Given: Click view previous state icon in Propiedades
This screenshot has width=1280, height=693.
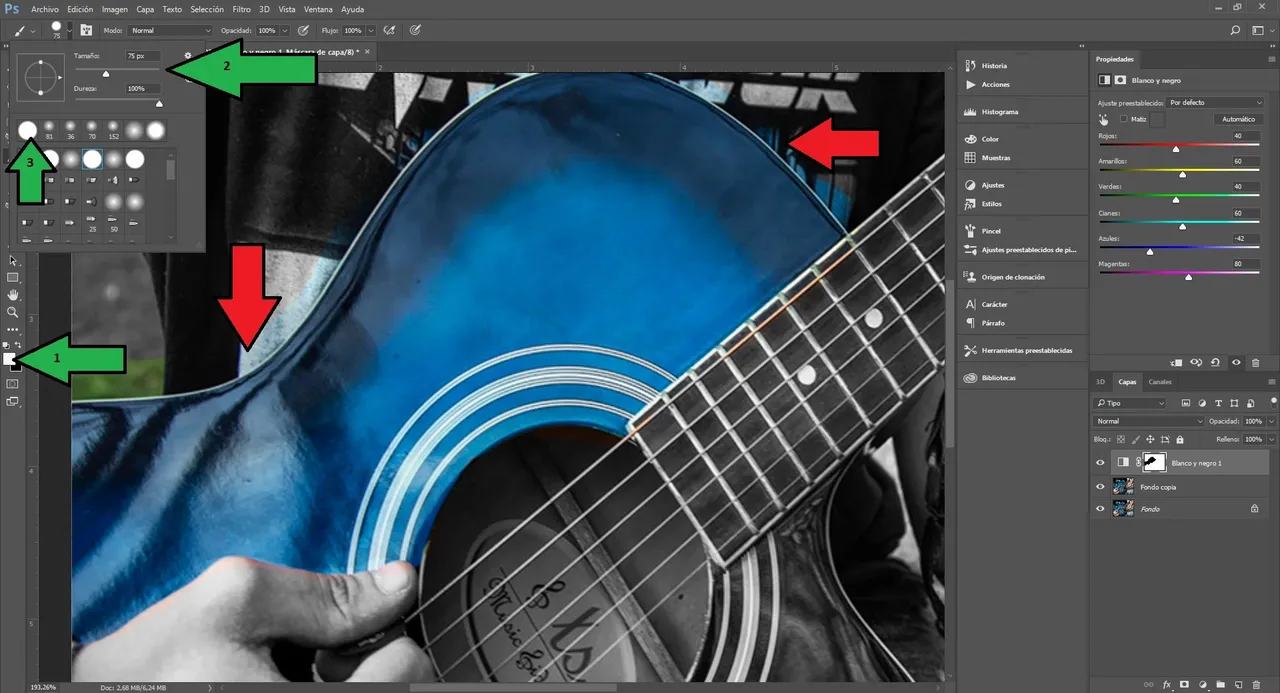Looking at the screenshot, I should tap(1195, 363).
